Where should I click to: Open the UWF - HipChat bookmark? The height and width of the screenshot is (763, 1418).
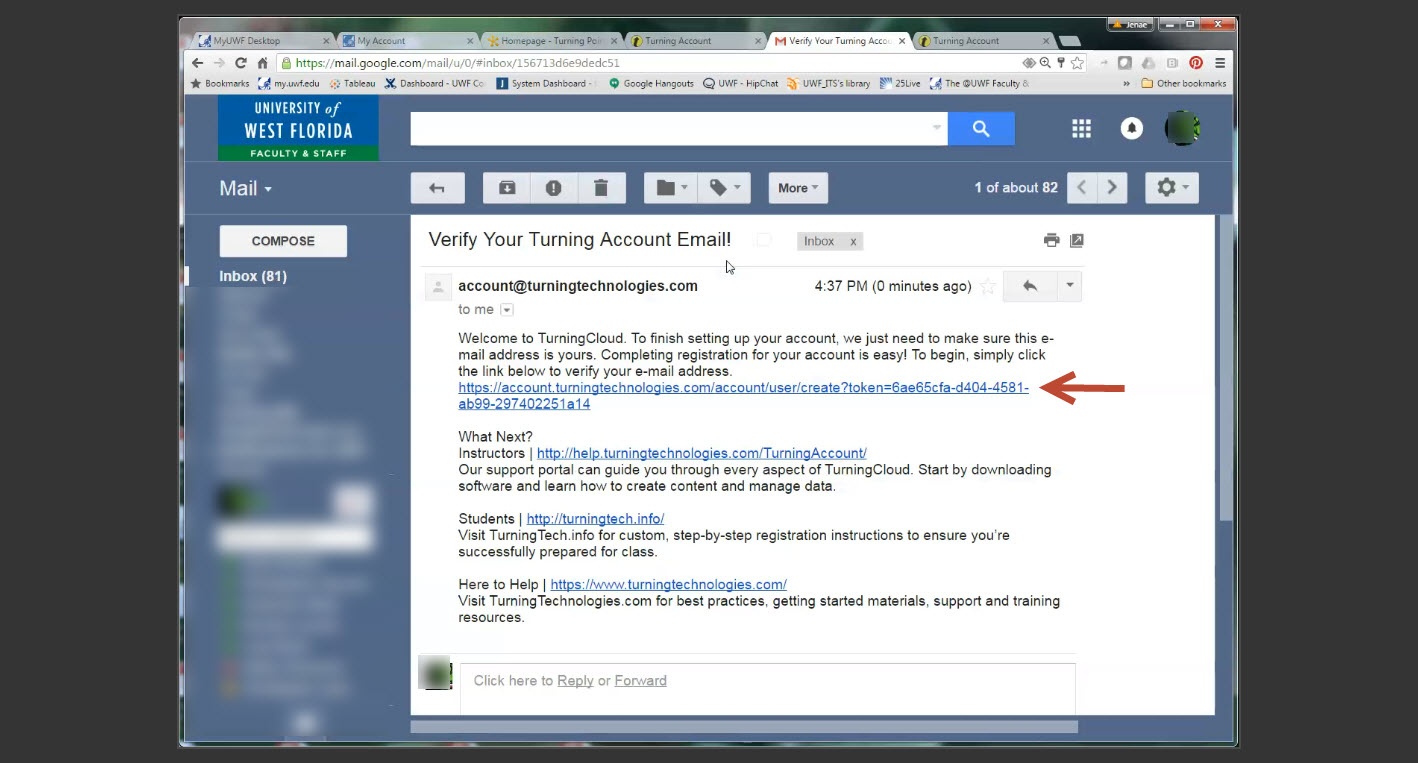(x=741, y=84)
